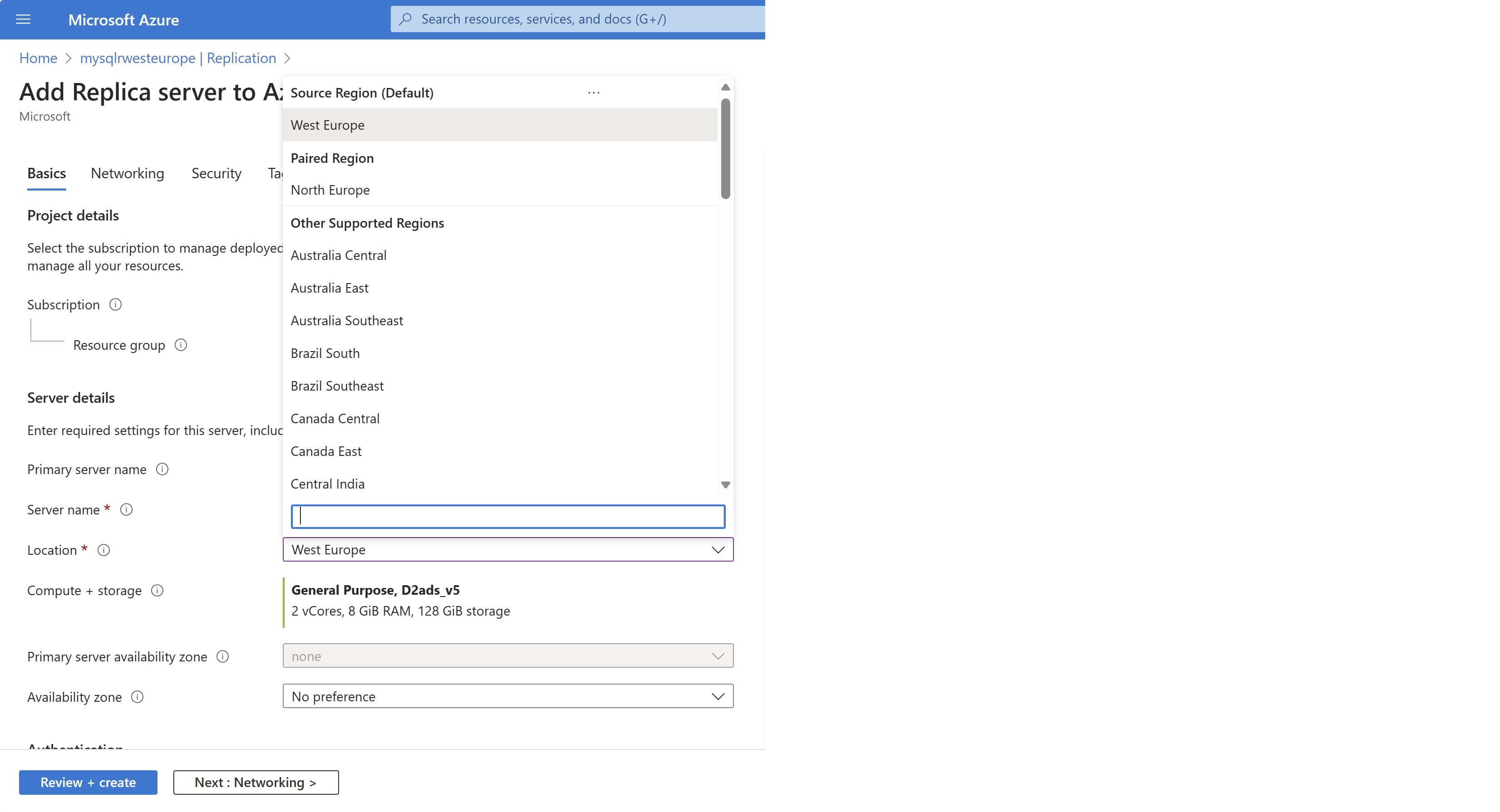This screenshot has height=812, width=1500.
Task: Select Canada Central from supported regions
Action: point(334,417)
